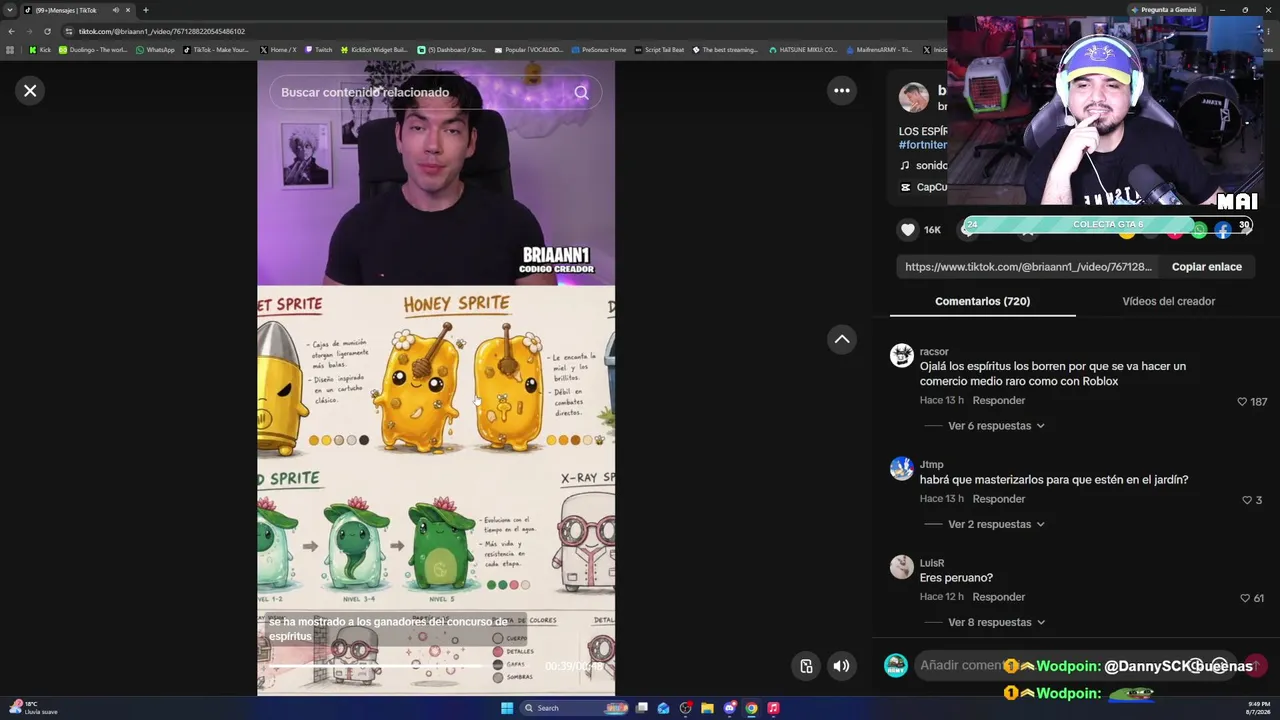Open the 'PreSonus: Home' bookmark

click(598, 50)
